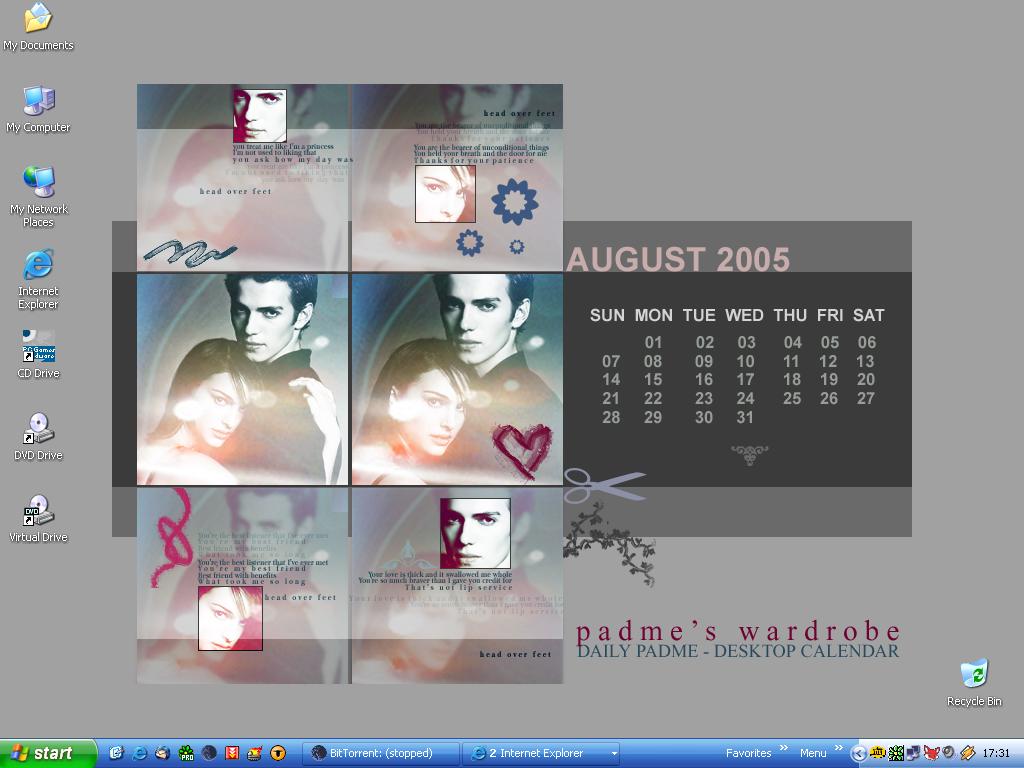The width and height of the screenshot is (1024, 768).
Task: Expand the Menu toolbar chevron
Action: [x=837, y=748]
